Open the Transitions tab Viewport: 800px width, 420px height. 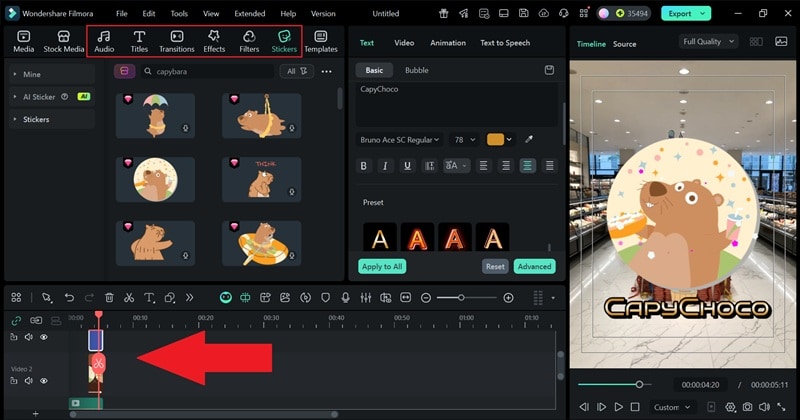(x=177, y=41)
